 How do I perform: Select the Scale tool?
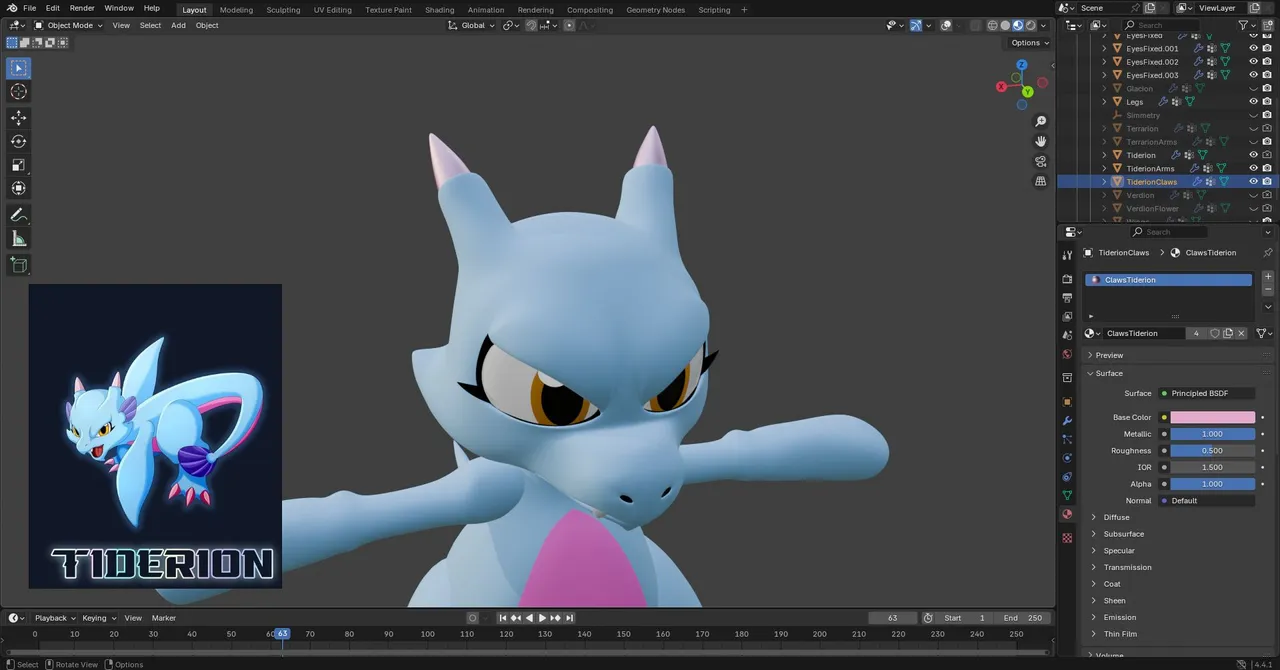(x=19, y=165)
